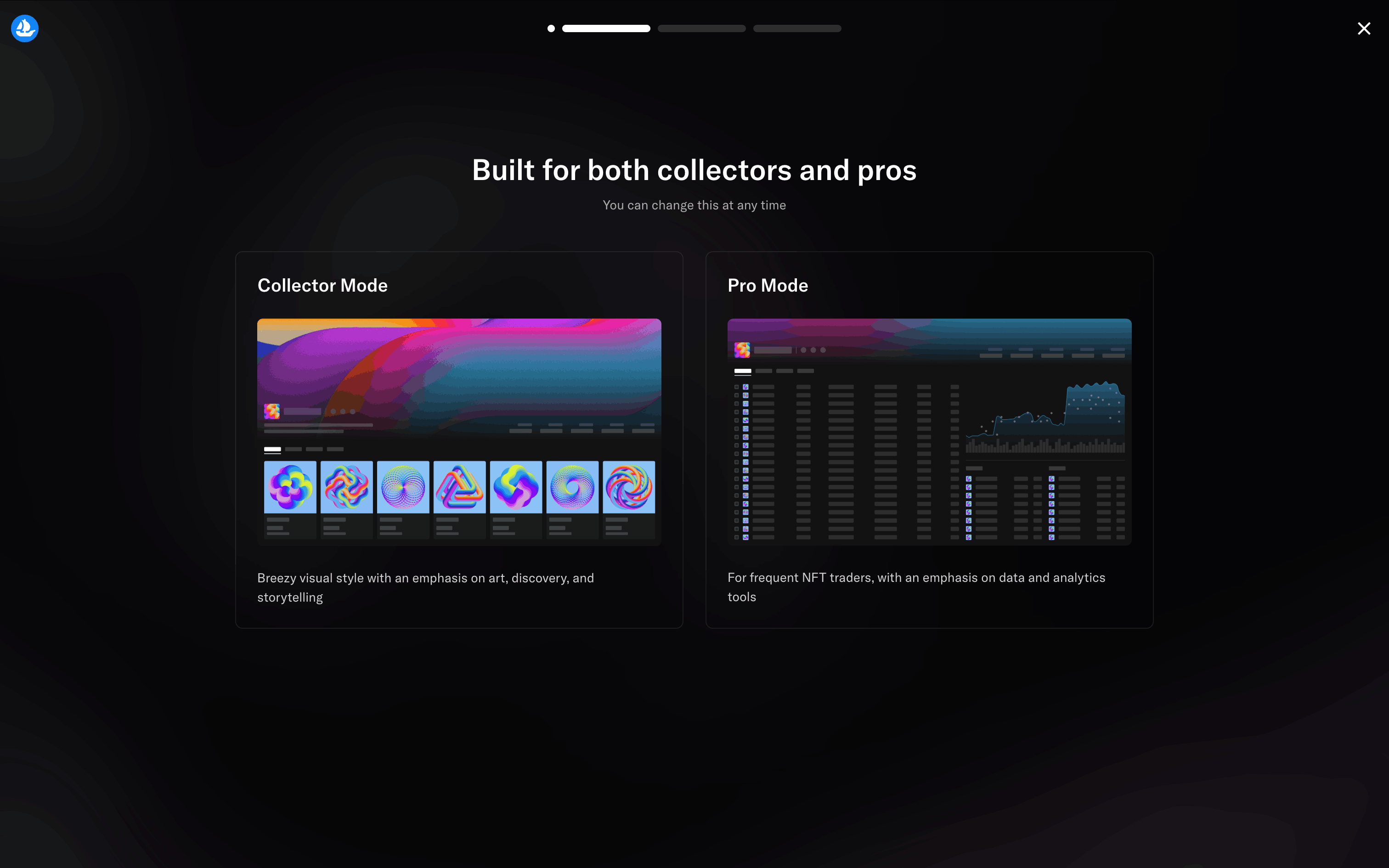Image resolution: width=1389 pixels, height=868 pixels.
Task: Click the flower-shaped first NFT thumbnail
Action: [290, 487]
